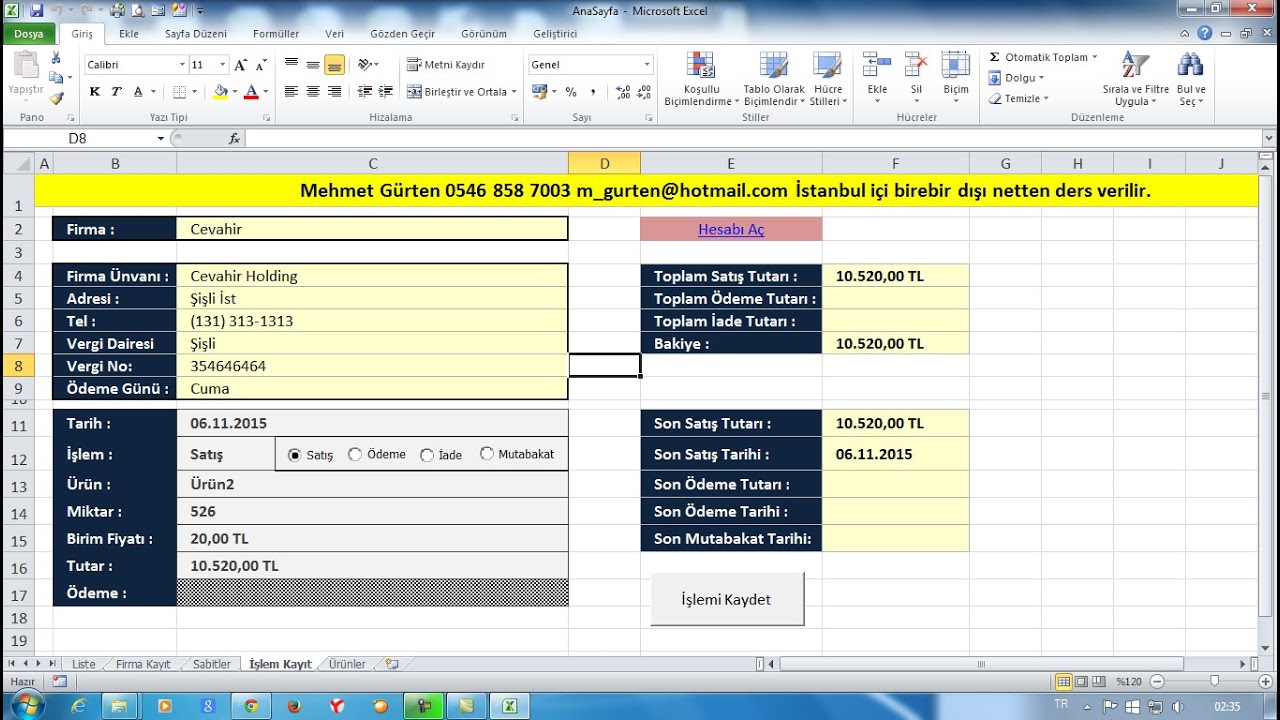Switch to the Ürünler sheet
Screen dimensions: 1280x720
(x=347, y=664)
